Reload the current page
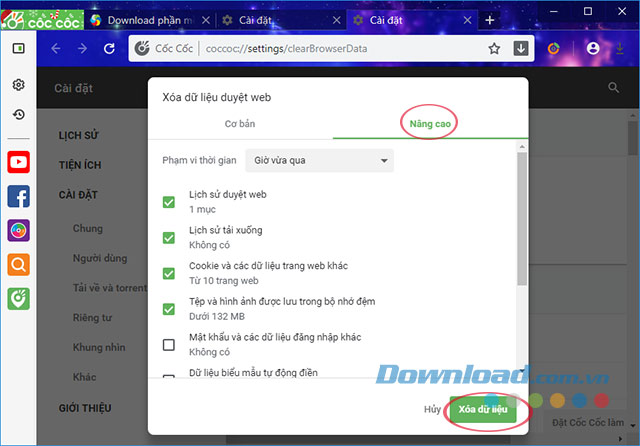Image resolution: width=640 pixels, height=446 pixels. pyautogui.click(x=109, y=49)
